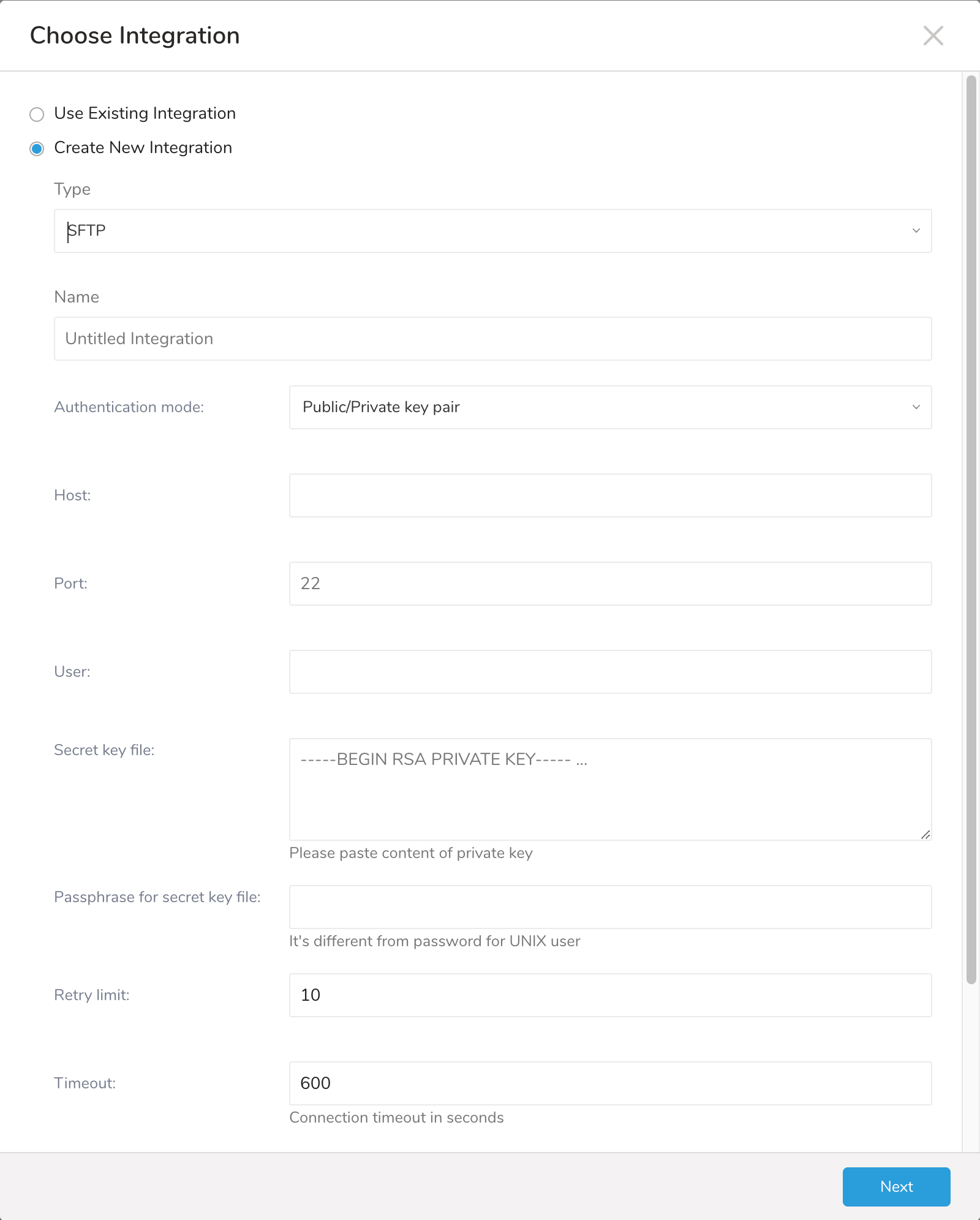Select Use Existing Integration radio option
980x1220 pixels.
tap(37, 115)
